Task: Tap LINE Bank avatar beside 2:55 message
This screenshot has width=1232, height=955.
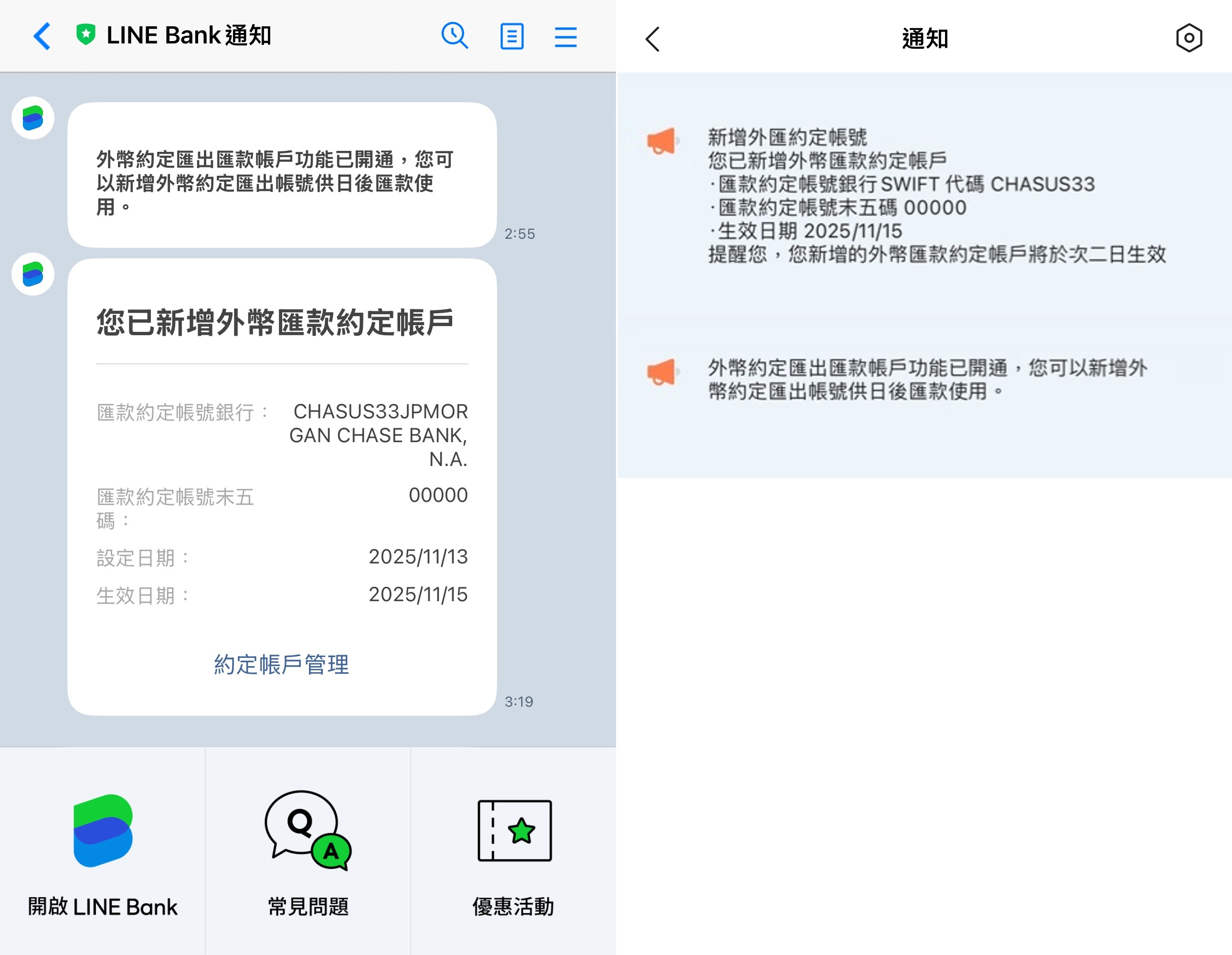Action: point(33,118)
